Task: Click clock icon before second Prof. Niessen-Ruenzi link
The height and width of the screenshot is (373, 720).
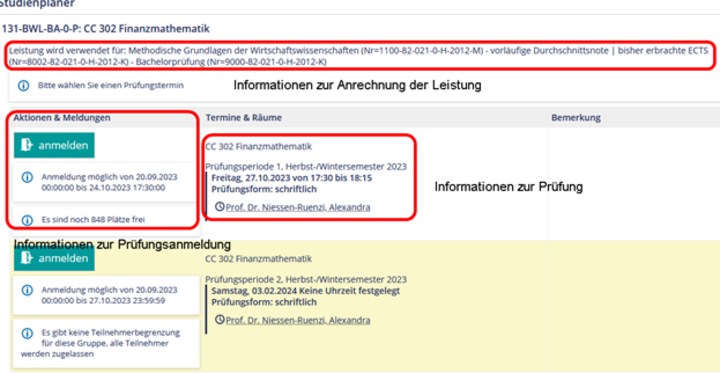Action: pos(220,320)
